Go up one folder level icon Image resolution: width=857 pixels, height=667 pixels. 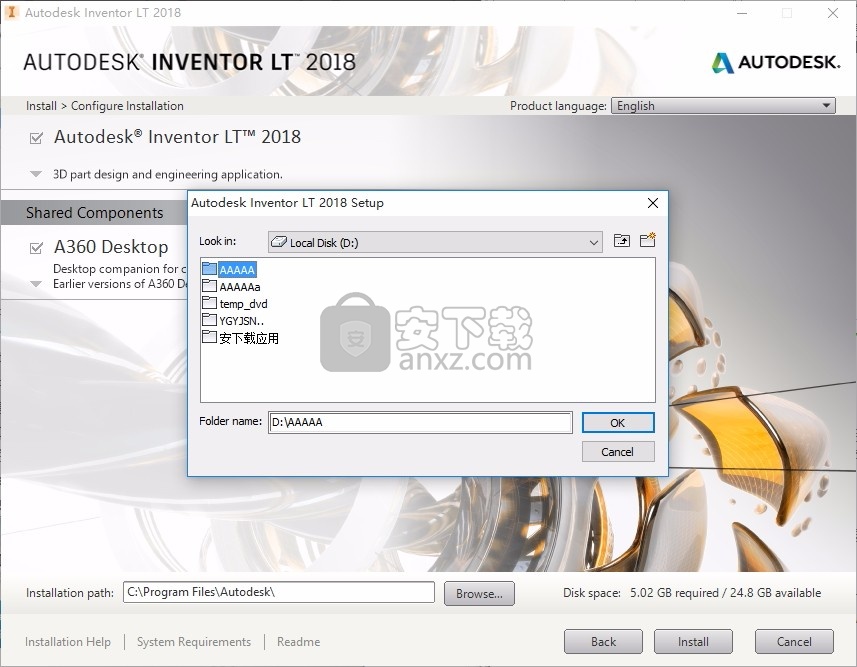[x=621, y=241]
